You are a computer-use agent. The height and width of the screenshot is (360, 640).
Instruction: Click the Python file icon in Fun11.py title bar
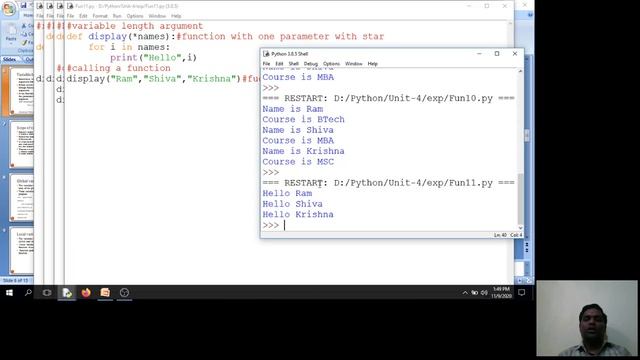70,6
